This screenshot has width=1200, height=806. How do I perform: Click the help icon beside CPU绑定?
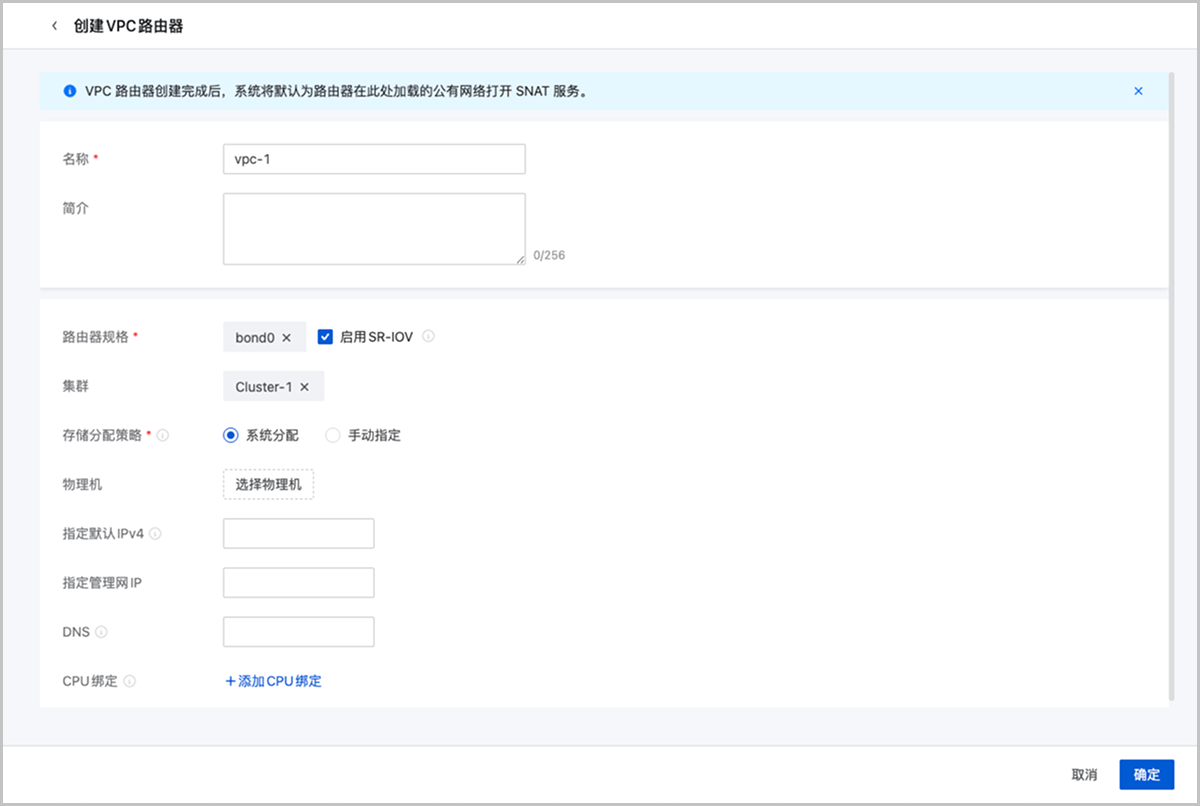click(x=129, y=681)
